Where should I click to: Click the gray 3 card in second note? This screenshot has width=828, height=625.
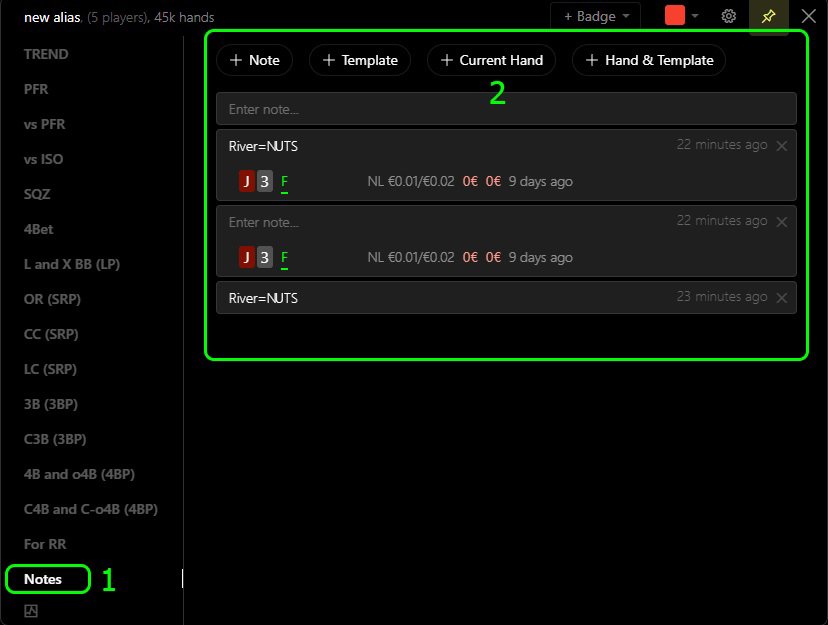click(x=264, y=257)
